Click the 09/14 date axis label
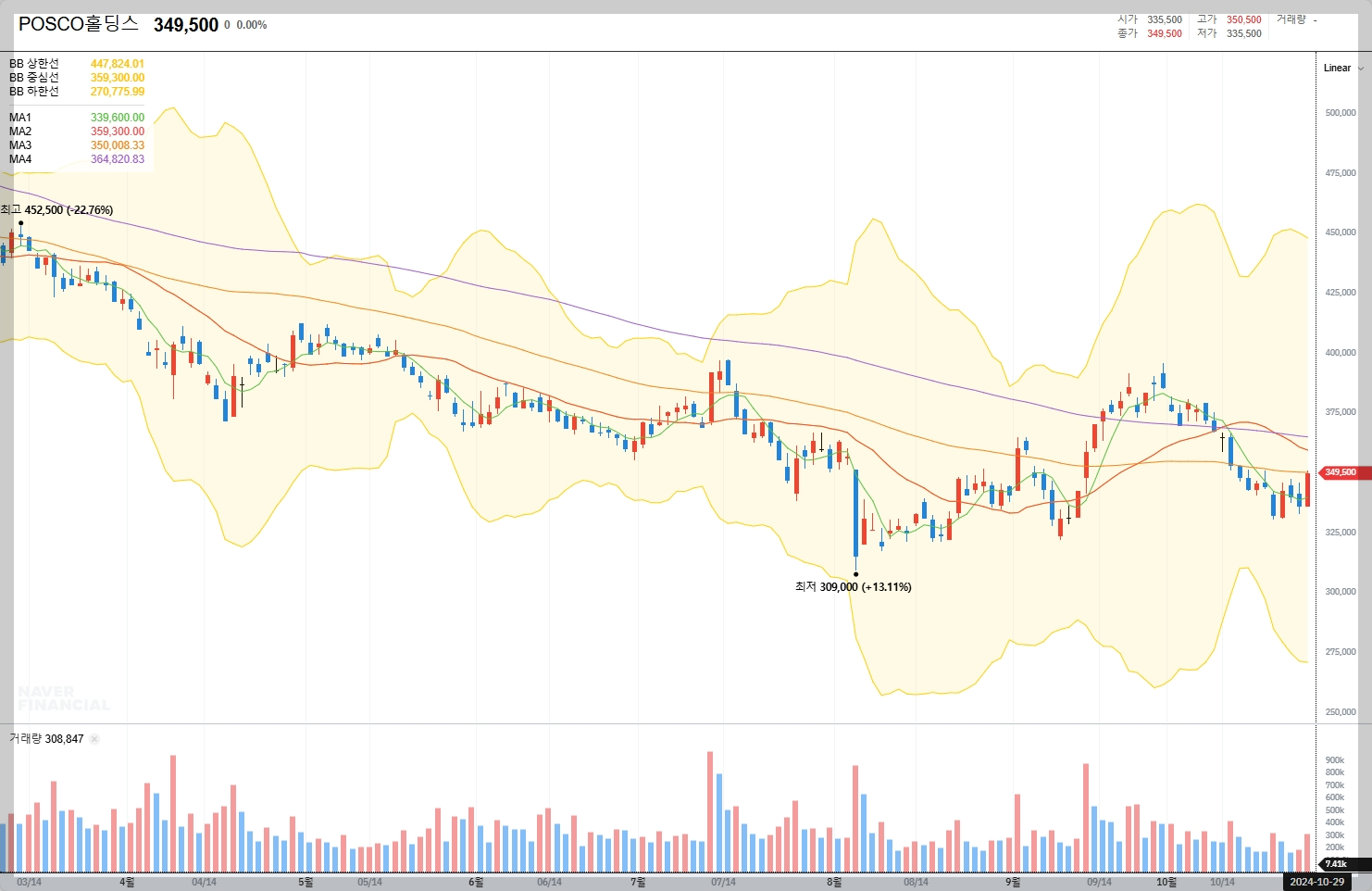Screen dimensions: 1372x891 [1099, 882]
